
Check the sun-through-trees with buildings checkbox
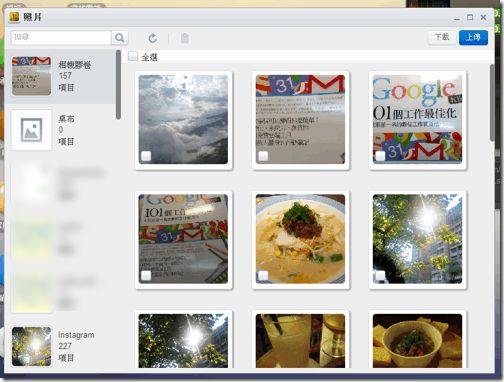click(380, 276)
